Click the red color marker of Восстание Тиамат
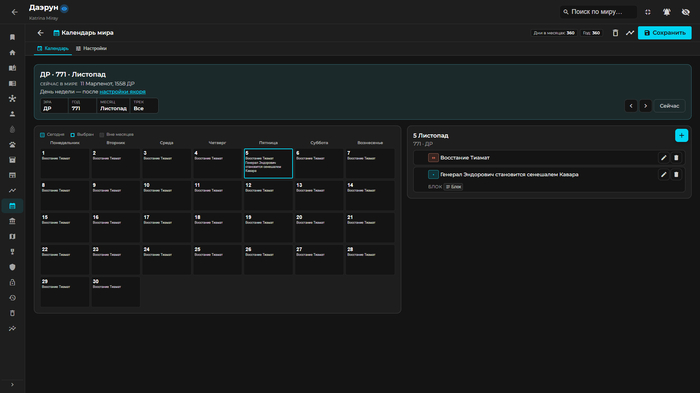The height and width of the screenshot is (393, 700). click(433, 158)
